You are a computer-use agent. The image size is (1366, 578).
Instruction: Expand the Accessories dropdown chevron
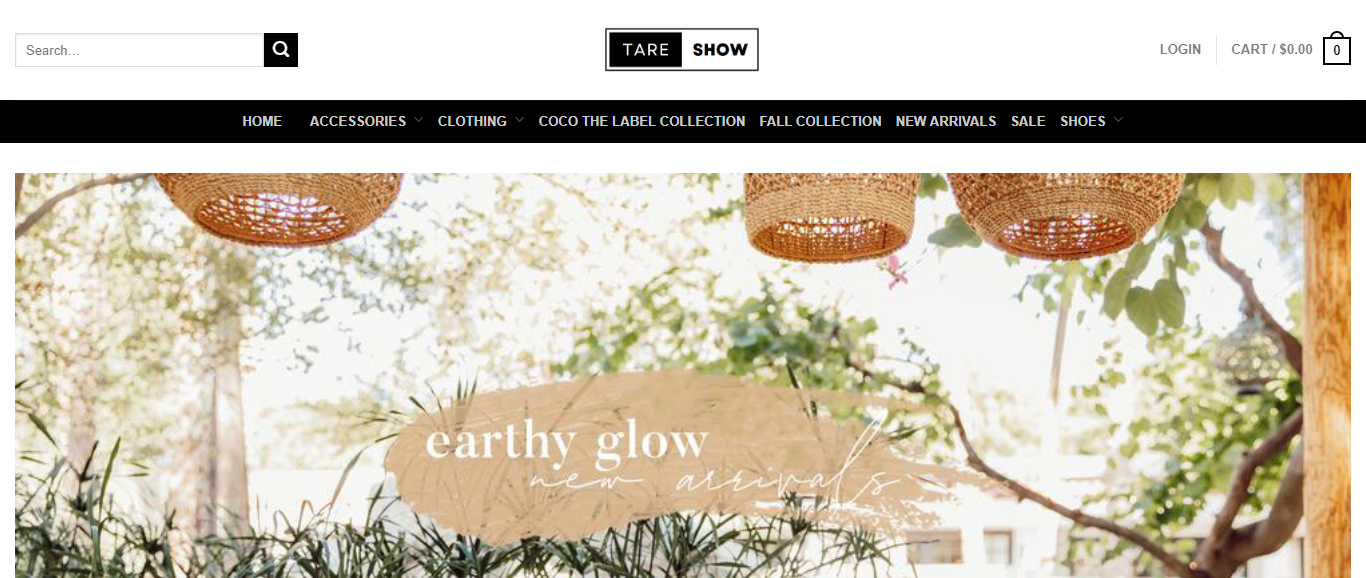click(x=419, y=120)
